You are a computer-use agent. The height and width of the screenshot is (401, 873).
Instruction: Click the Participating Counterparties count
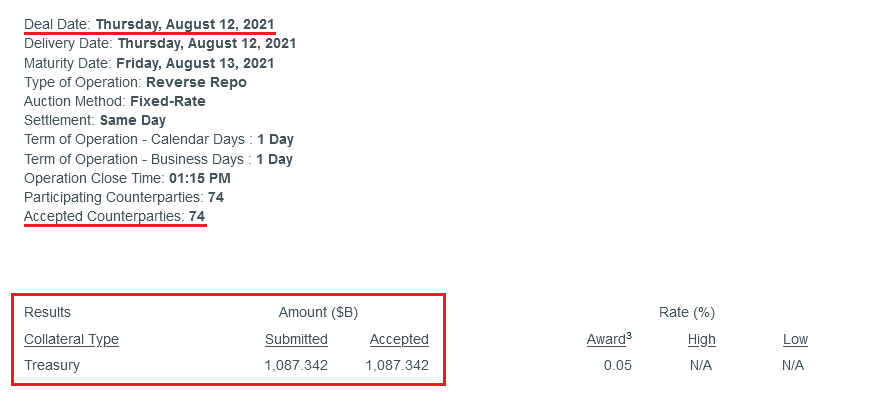point(216,197)
